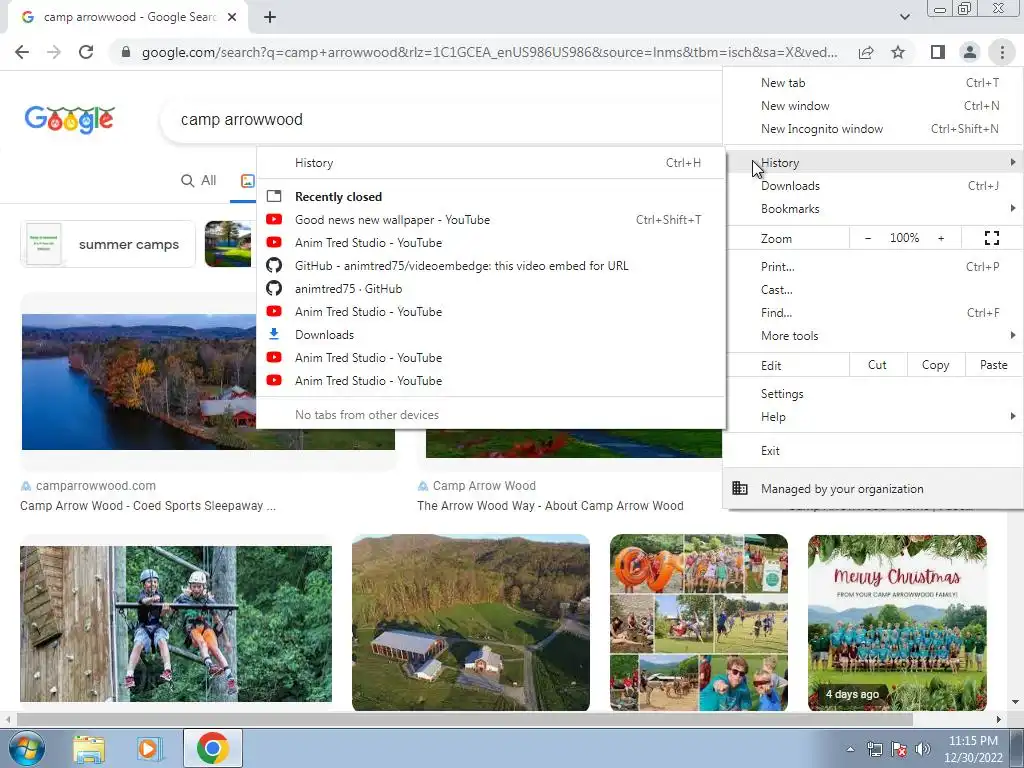Click the forward navigation arrow
The image size is (1024, 768).
(x=54, y=52)
